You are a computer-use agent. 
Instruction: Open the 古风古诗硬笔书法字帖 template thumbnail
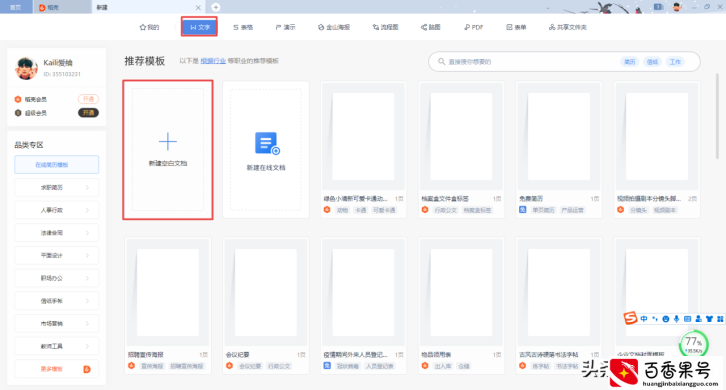click(x=559, y=292)
